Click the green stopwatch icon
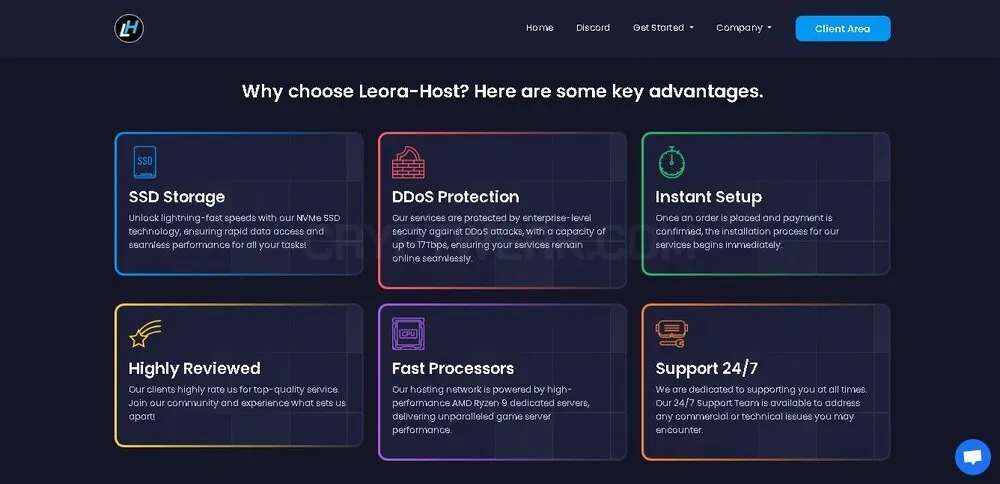This screenshot has width=1000, height=484. (x=672, y=162)
